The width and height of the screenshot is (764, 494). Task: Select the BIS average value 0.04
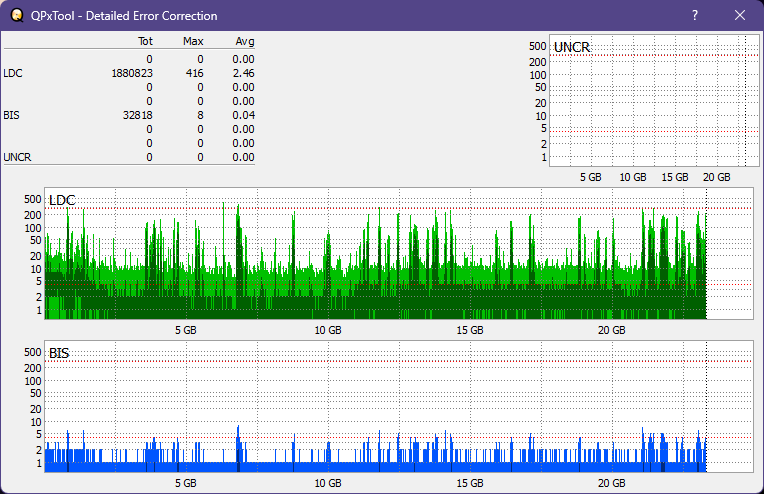coord(243,115)
